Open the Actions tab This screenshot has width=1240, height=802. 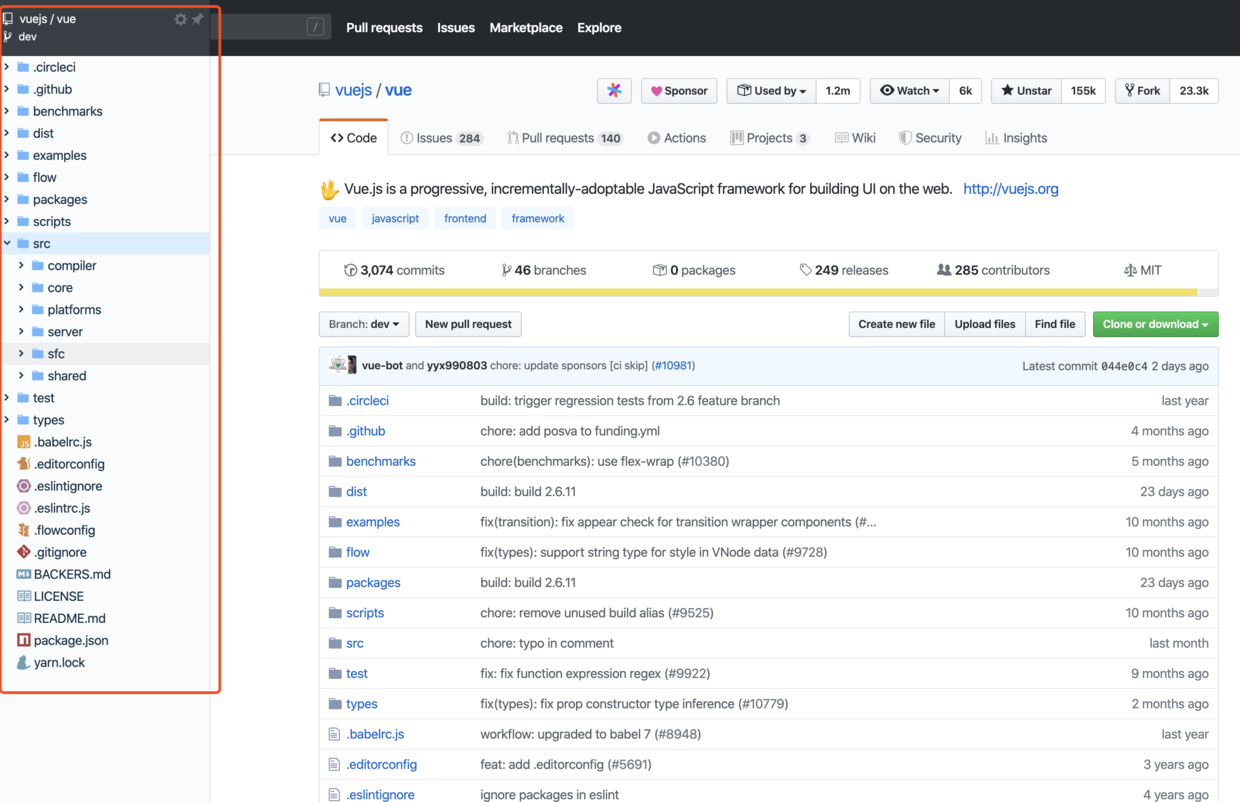[x=676, y=138]
